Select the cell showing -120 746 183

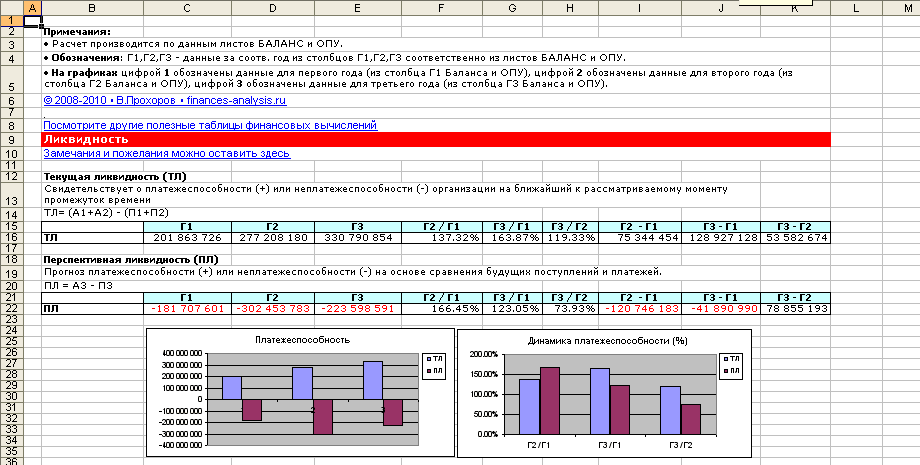pos(641,308)
